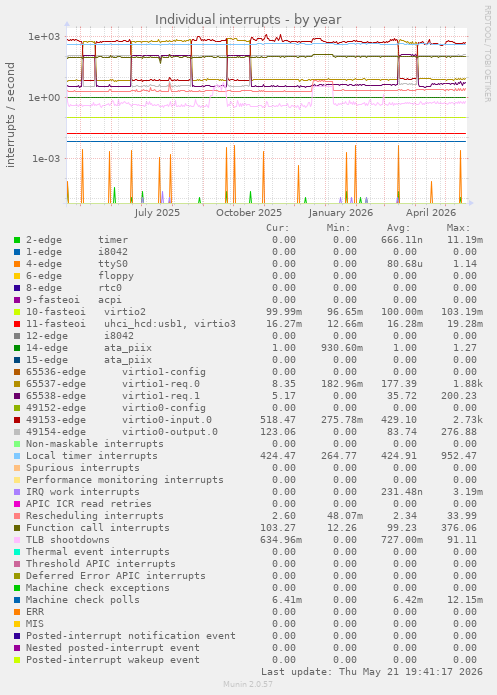Image resolution: width=497 pixels, height=695 pixels.
Task: Click the orange 4-edge ttyS0 legend swatch
Action: click(x=17, y=264)
